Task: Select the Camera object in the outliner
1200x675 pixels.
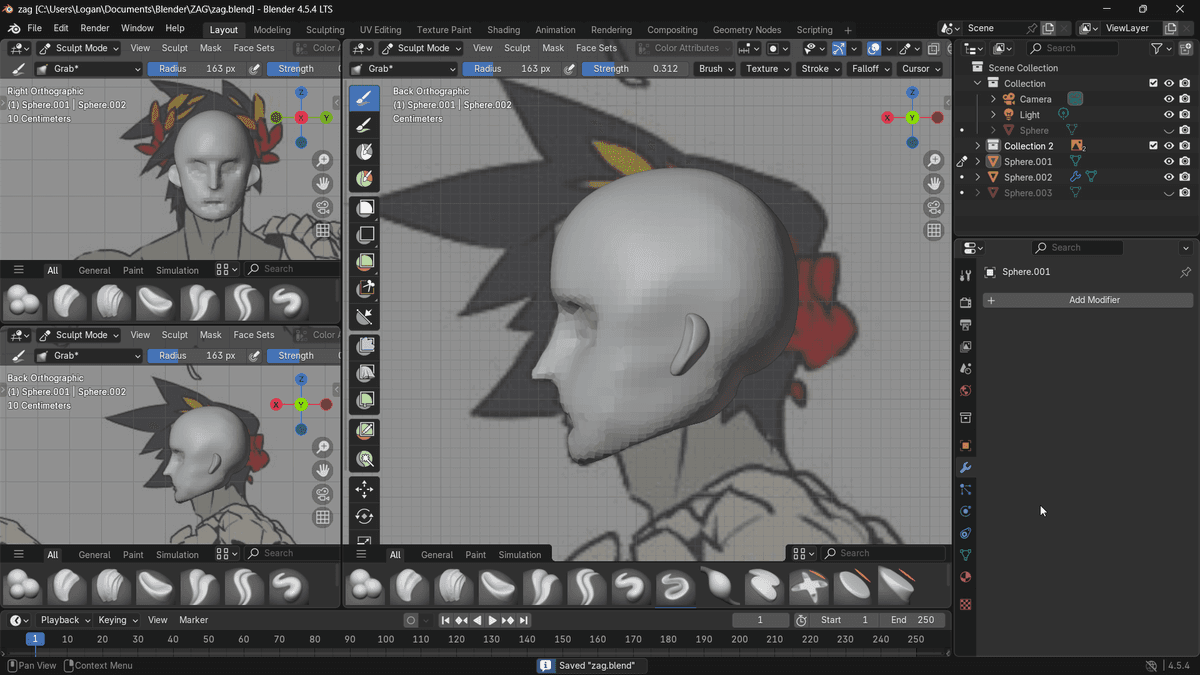Action: pyautogui.click(x=1035, y=99)
